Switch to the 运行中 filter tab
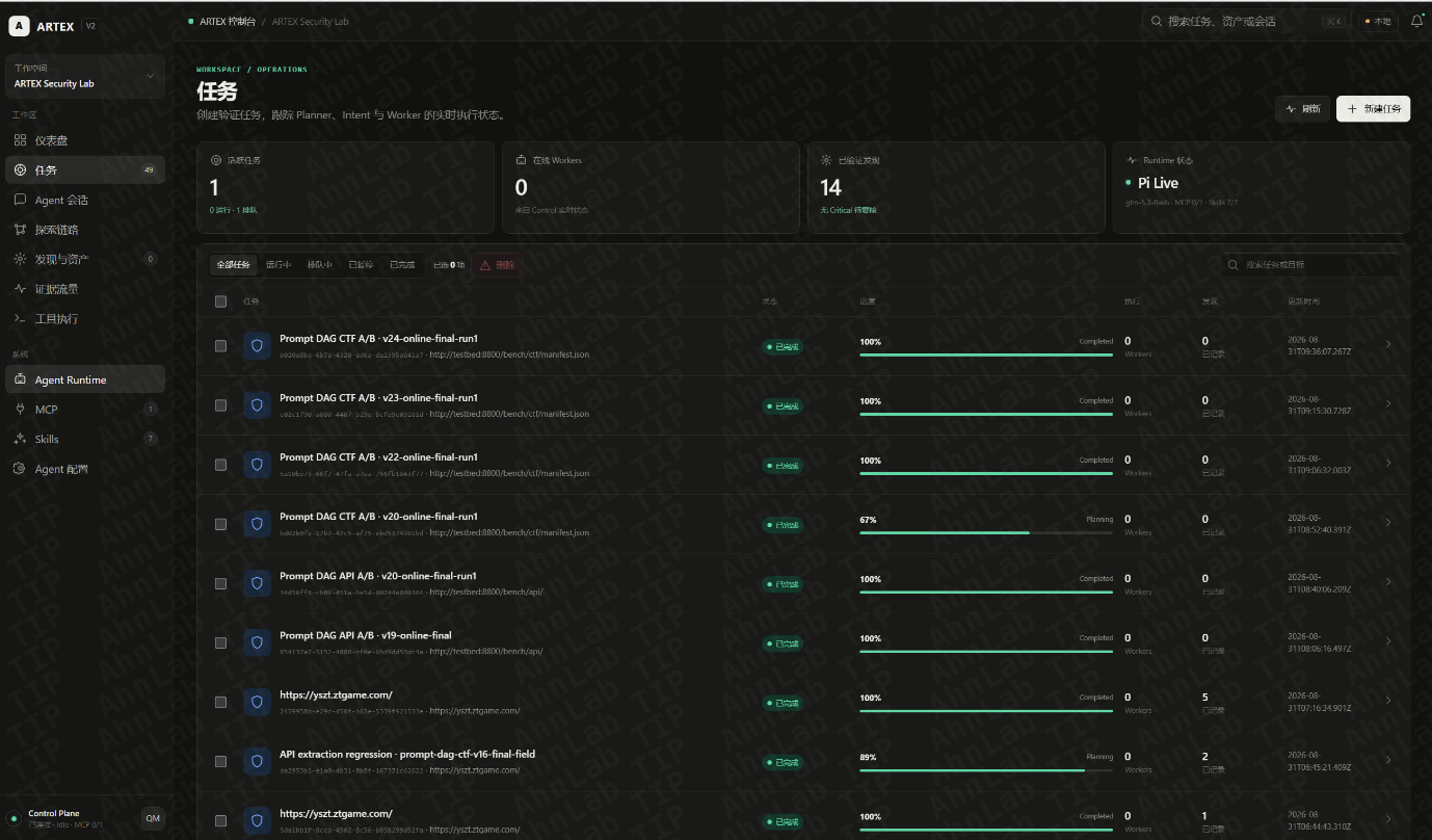 pyautogui.click(x=278, y=265)
